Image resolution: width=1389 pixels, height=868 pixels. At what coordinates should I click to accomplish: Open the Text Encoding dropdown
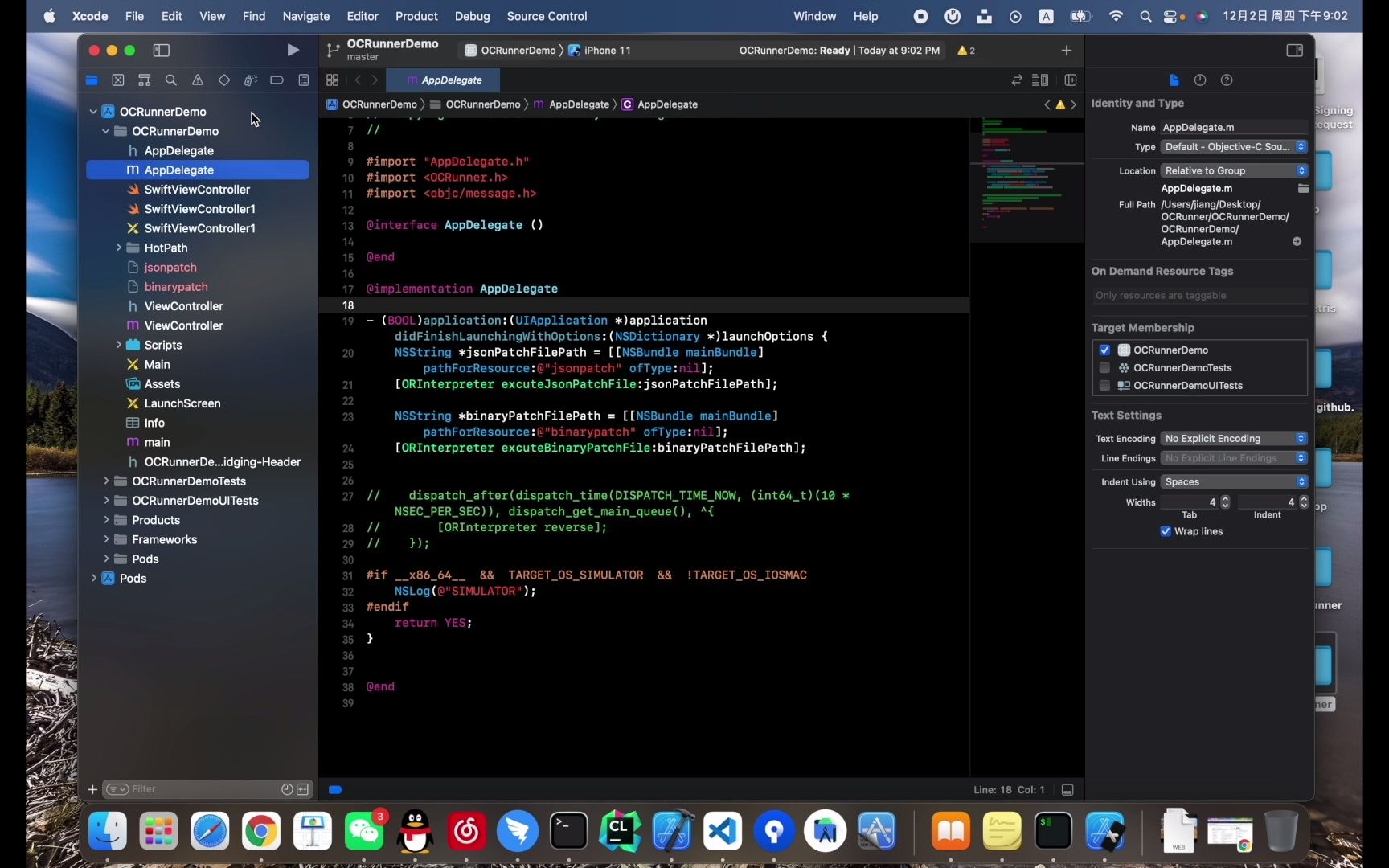[1234, 438]
